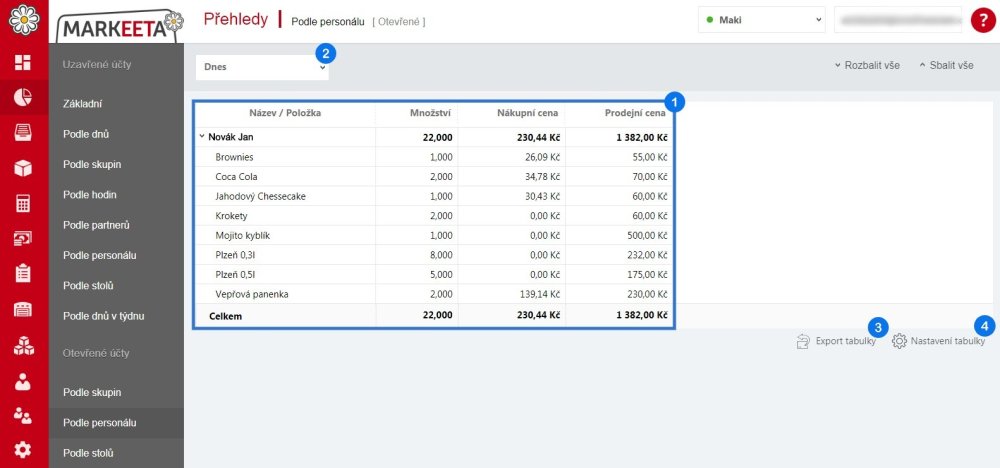Click the Coca Cola row name
1000x468 pixels.
pyautogui.click(x=236, y=177)
